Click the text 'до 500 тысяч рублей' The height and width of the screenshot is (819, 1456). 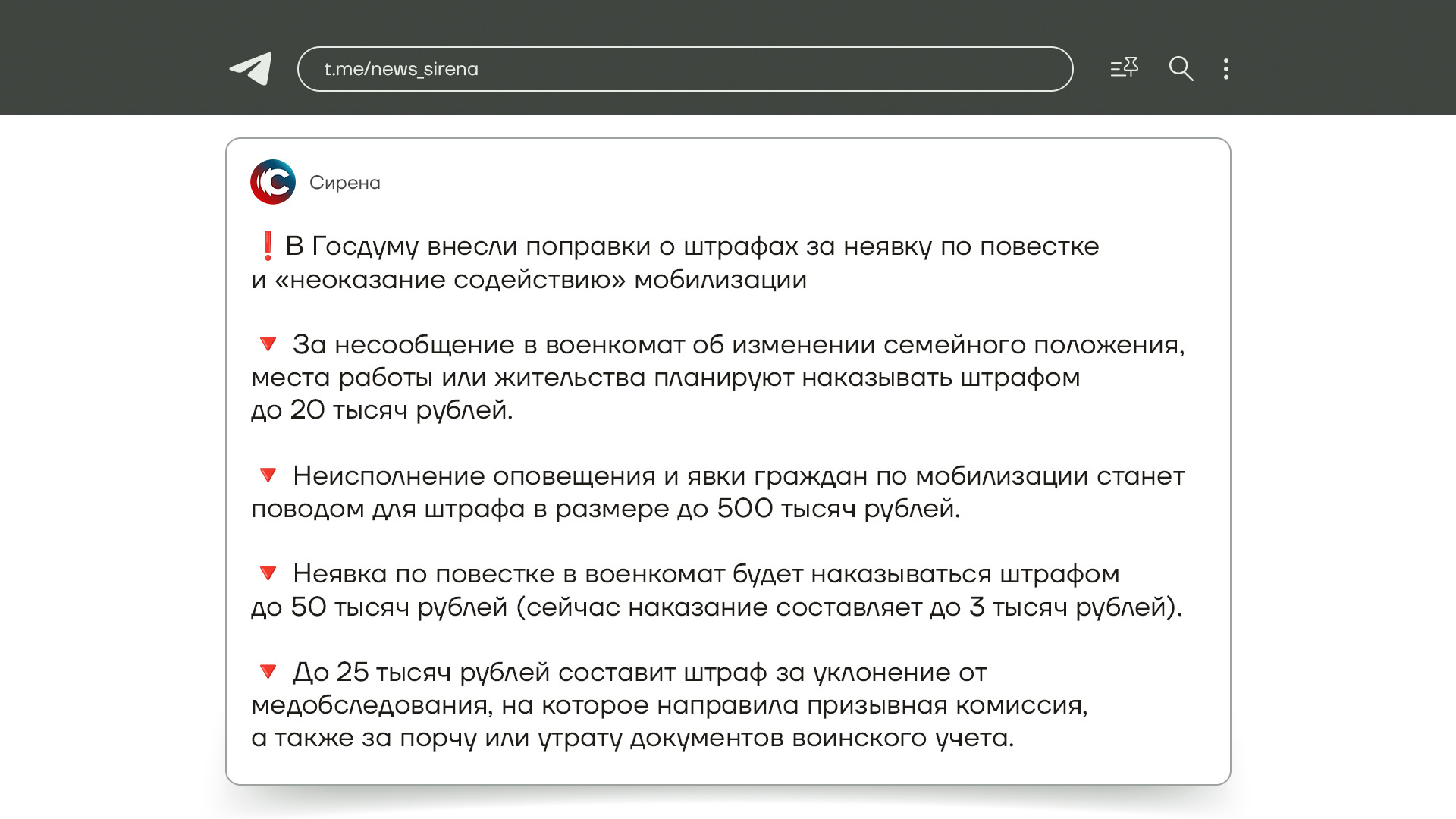click(x=817, y=509)
